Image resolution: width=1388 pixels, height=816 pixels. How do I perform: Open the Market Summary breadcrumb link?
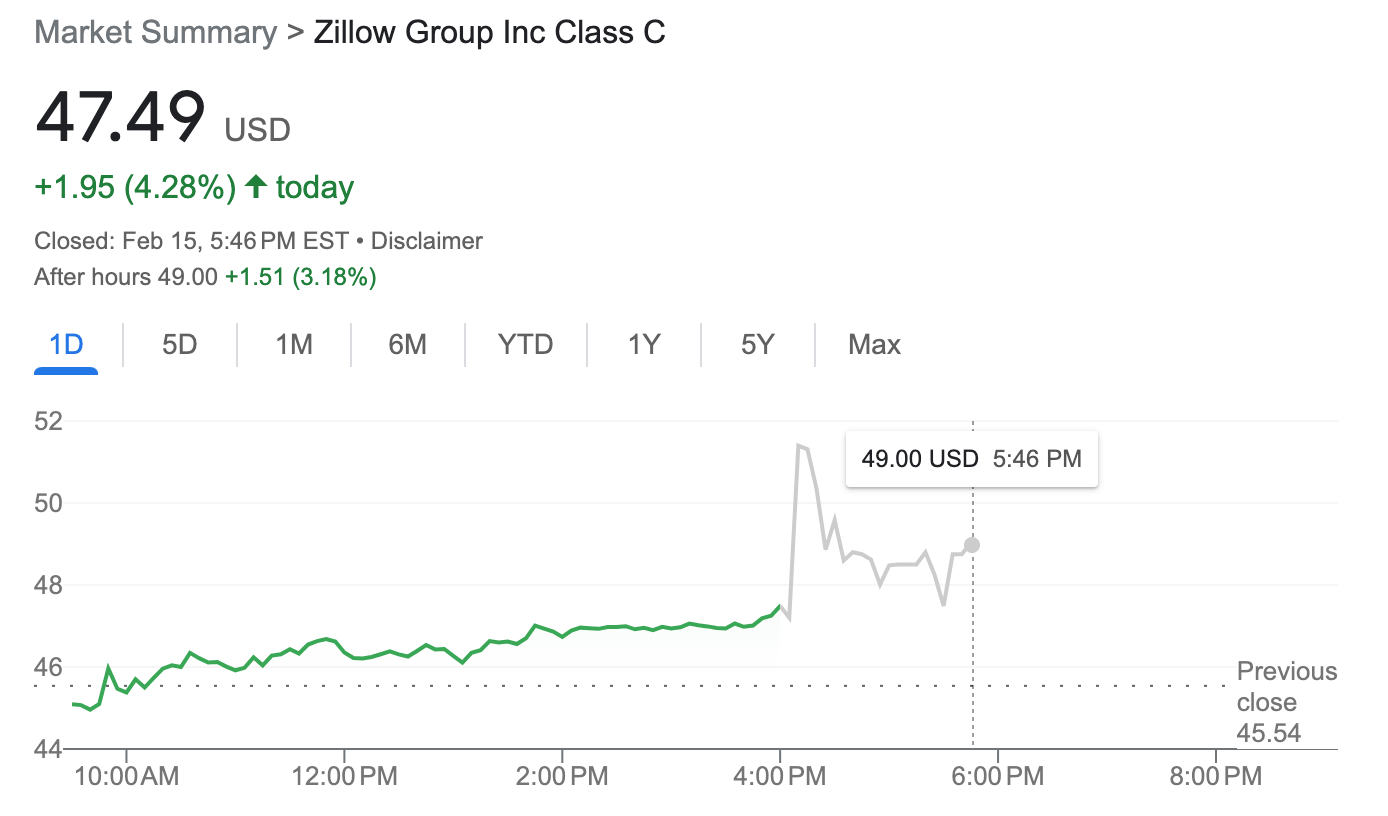[x=155, y=32]
